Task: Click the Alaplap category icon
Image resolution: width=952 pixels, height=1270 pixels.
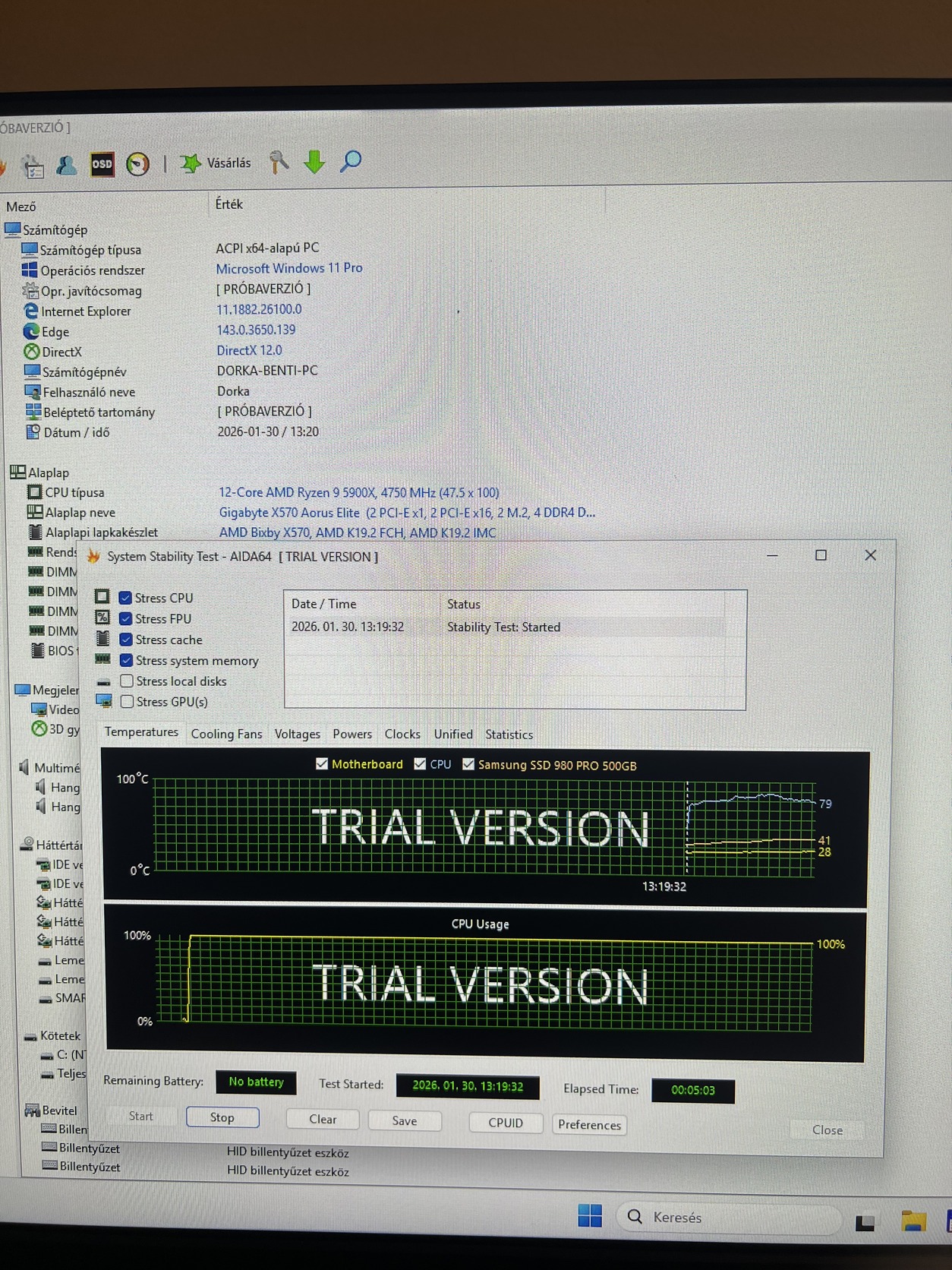Action: click(x=17, y=472)
